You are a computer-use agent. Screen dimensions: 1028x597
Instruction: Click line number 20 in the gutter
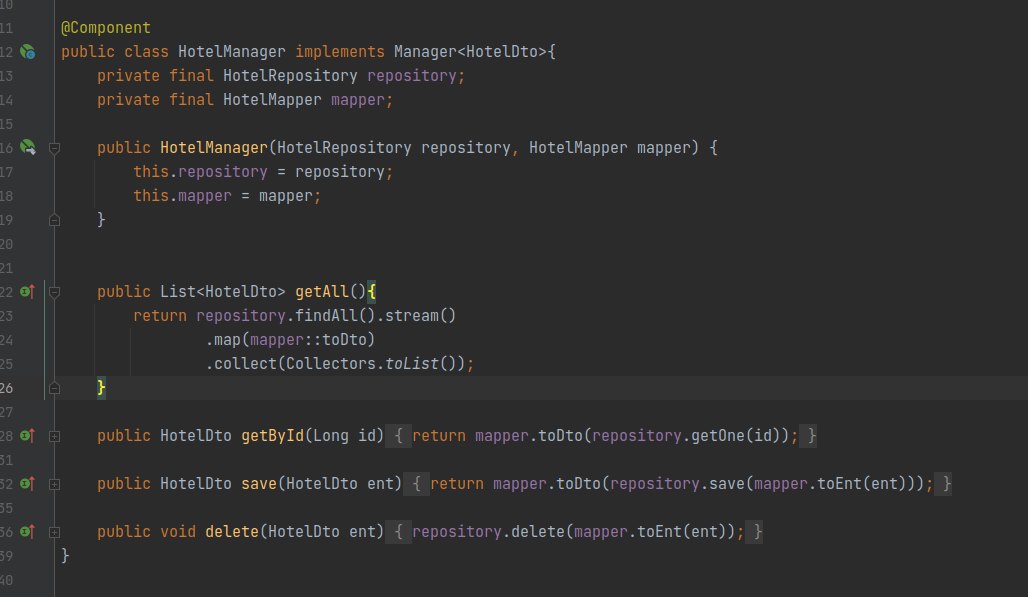7,244
